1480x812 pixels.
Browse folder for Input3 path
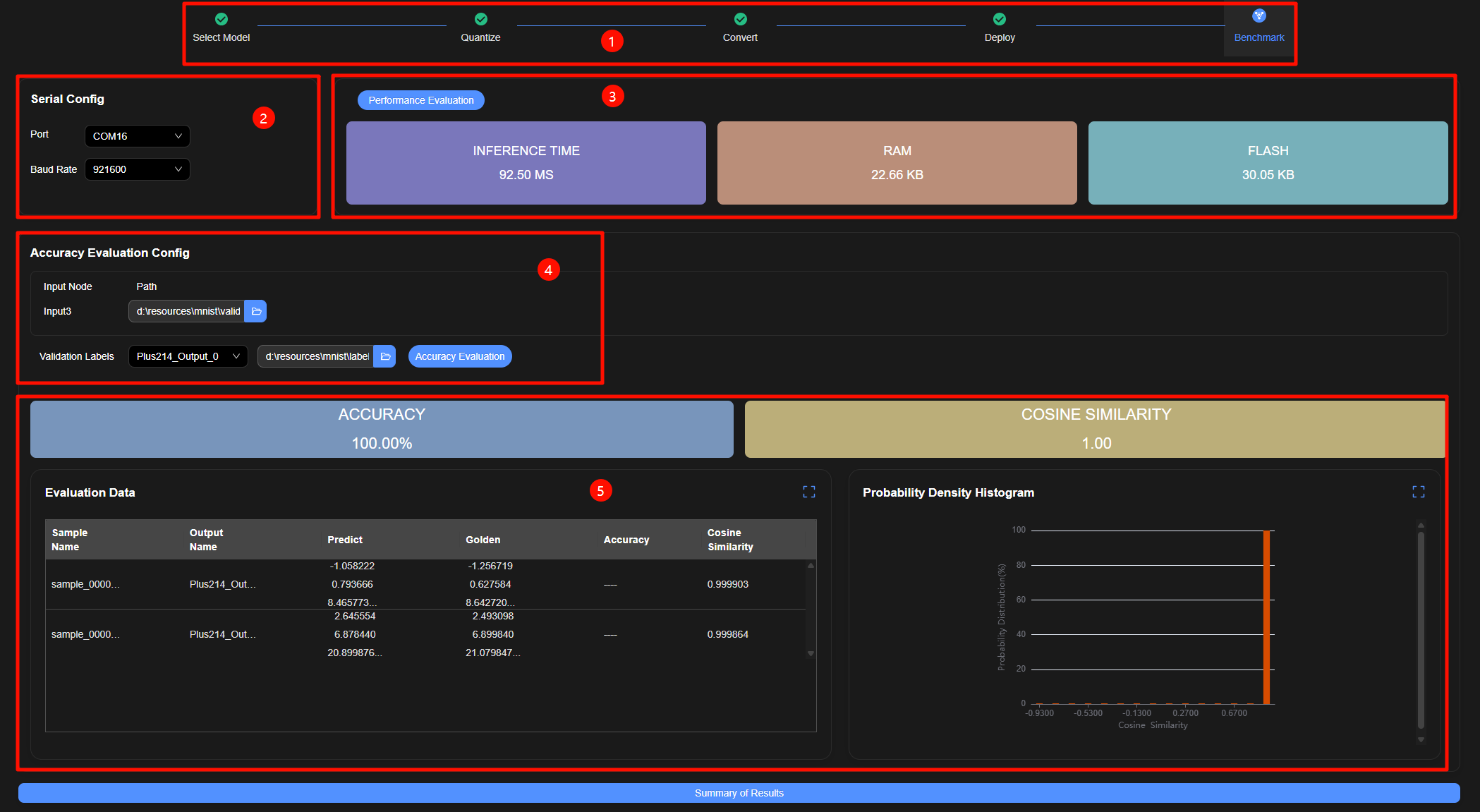[256, 311]
